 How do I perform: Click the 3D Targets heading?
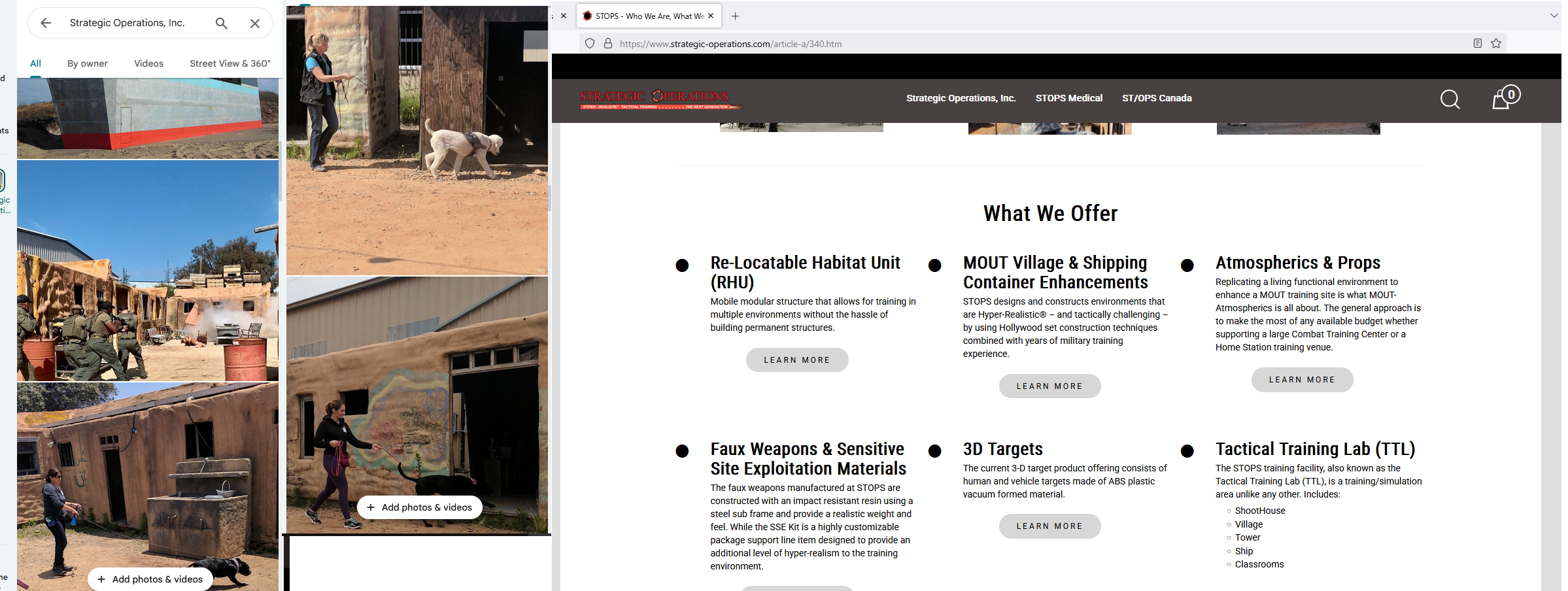pos(1002,449)
